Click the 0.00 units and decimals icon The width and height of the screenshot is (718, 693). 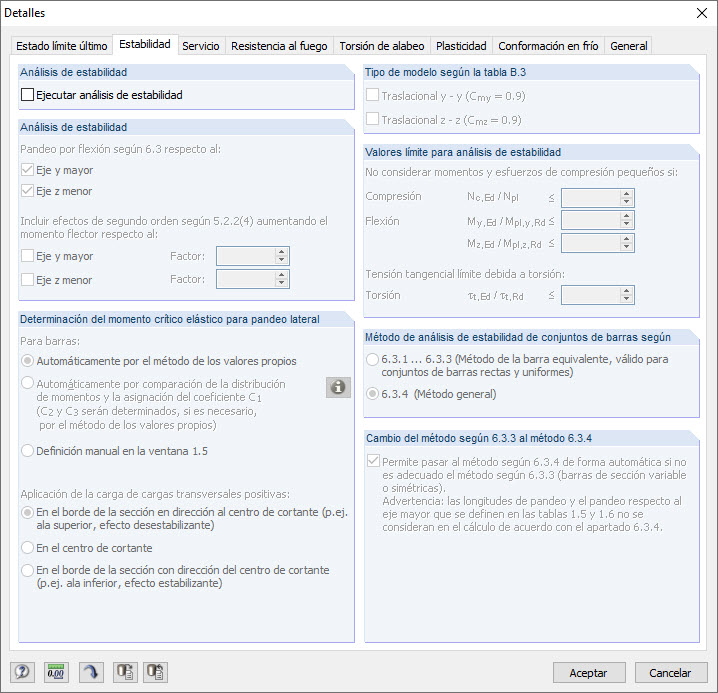pyautogui.click(x=56, y=672)
